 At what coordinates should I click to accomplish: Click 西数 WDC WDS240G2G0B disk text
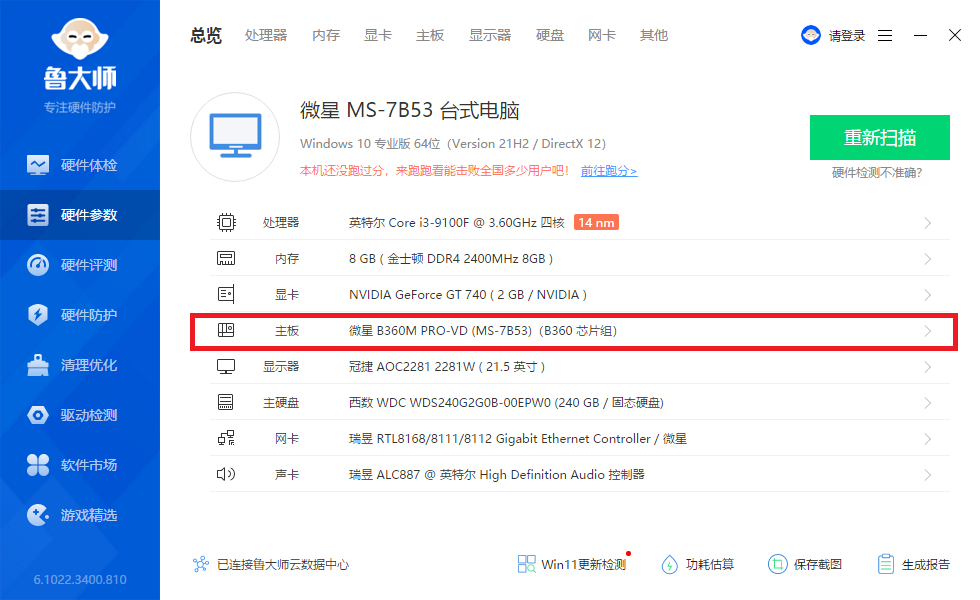coord(506,403)
